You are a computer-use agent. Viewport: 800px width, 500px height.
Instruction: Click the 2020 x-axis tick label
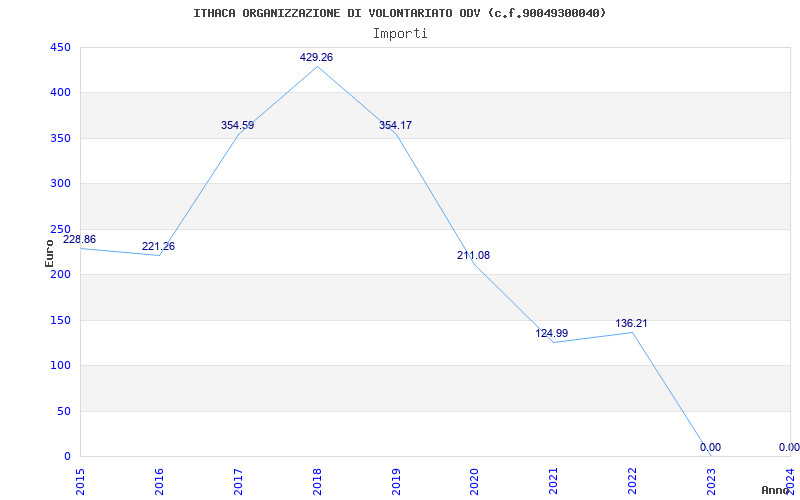(x=474, y=482)
